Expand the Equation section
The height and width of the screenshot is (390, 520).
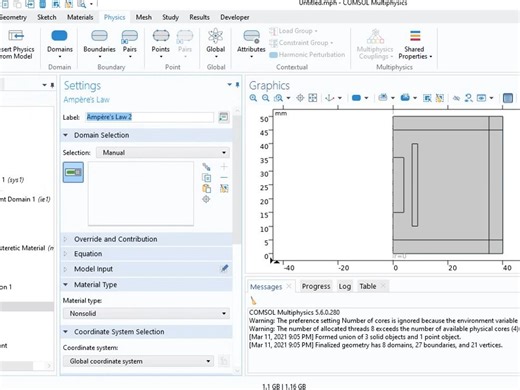(x=66, y=254)
